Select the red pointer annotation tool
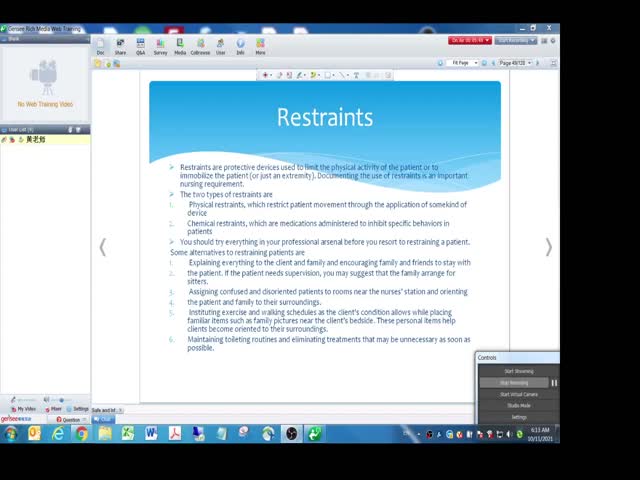 (266, 75)
